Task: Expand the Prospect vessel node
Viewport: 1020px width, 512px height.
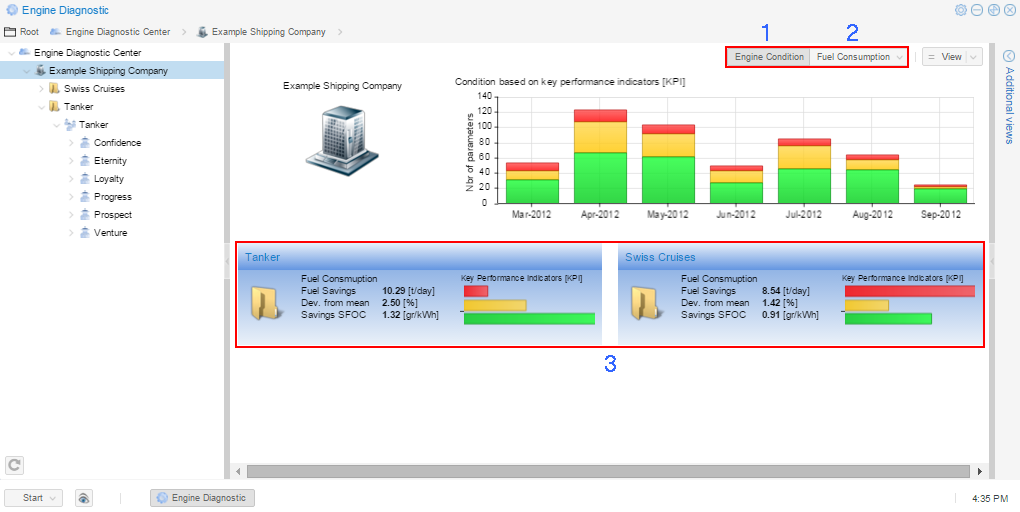Action: (72, 215)
